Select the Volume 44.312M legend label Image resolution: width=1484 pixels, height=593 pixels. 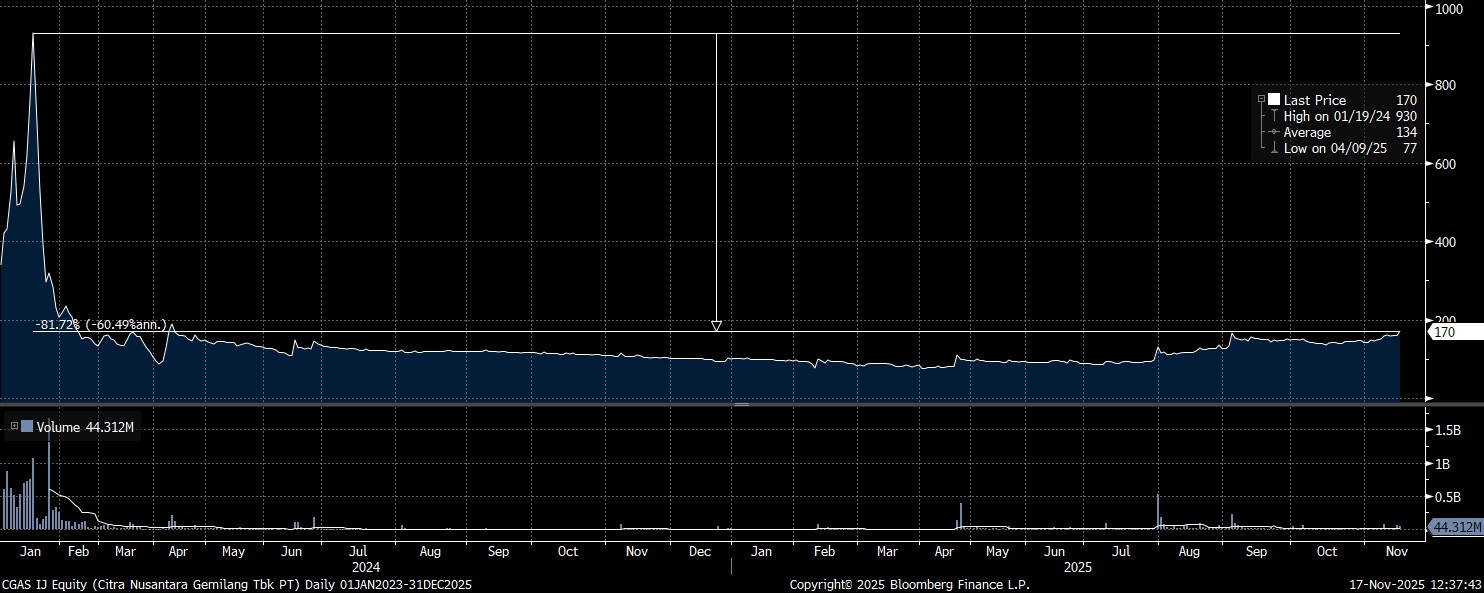click(x=85, y=427)
